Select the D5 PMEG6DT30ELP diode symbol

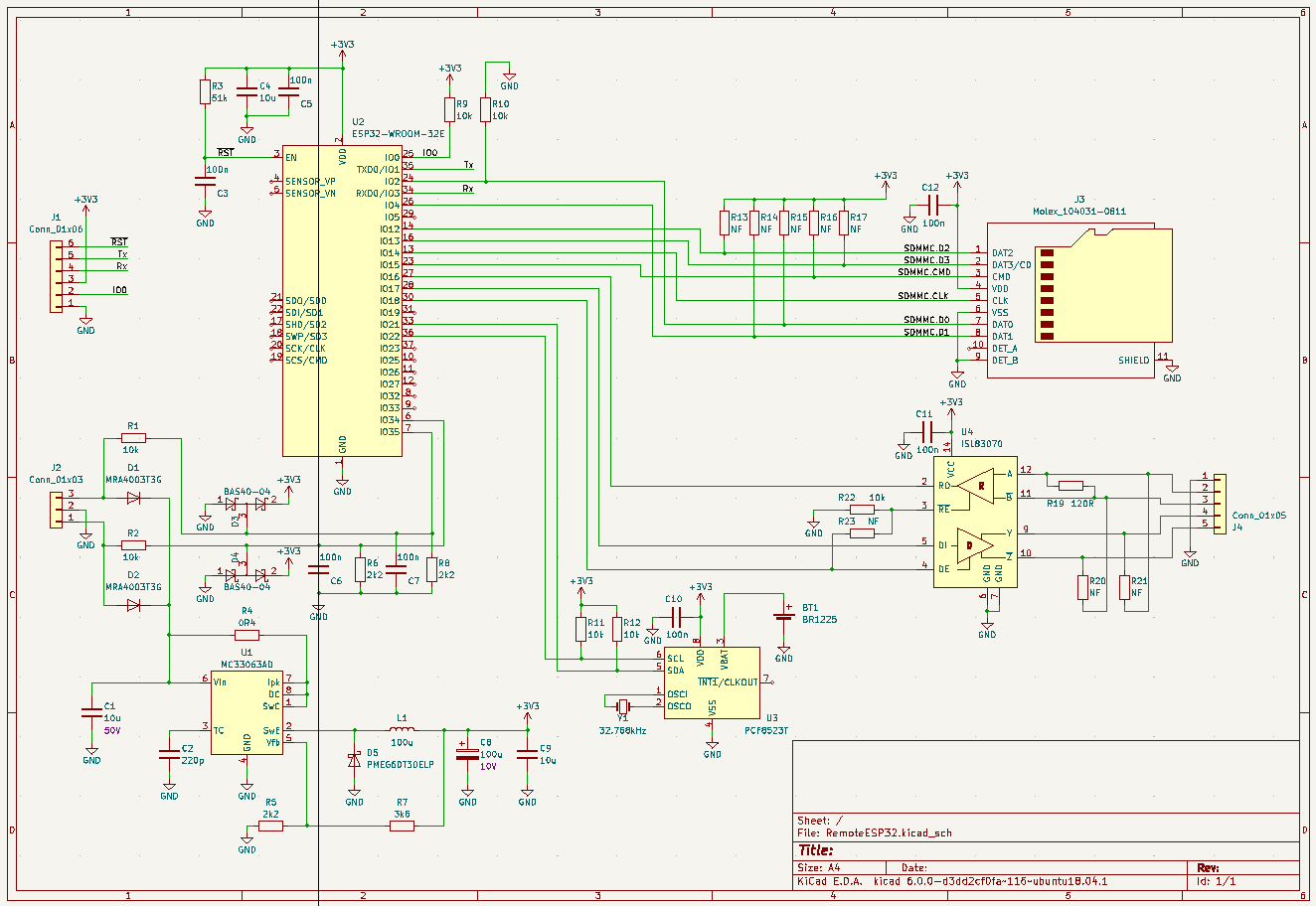click(x=355, y=760)
